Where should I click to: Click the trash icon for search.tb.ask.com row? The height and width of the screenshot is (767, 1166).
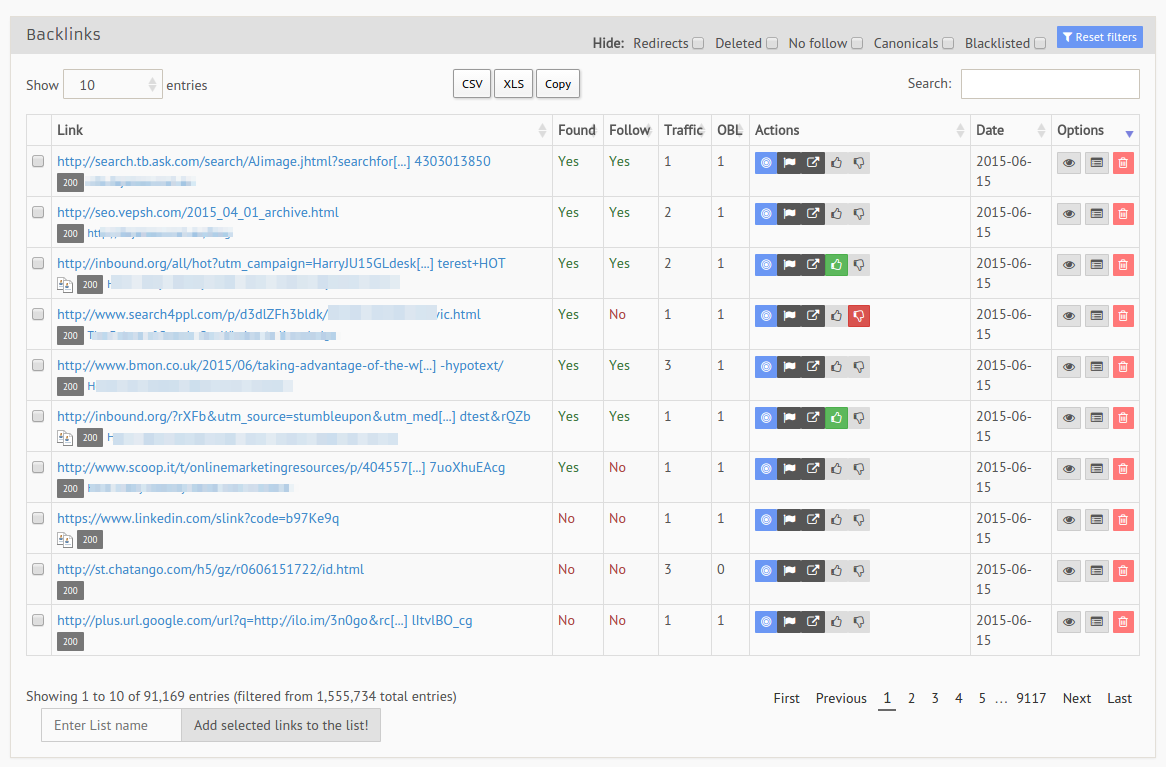click(x=1123, y=162)
